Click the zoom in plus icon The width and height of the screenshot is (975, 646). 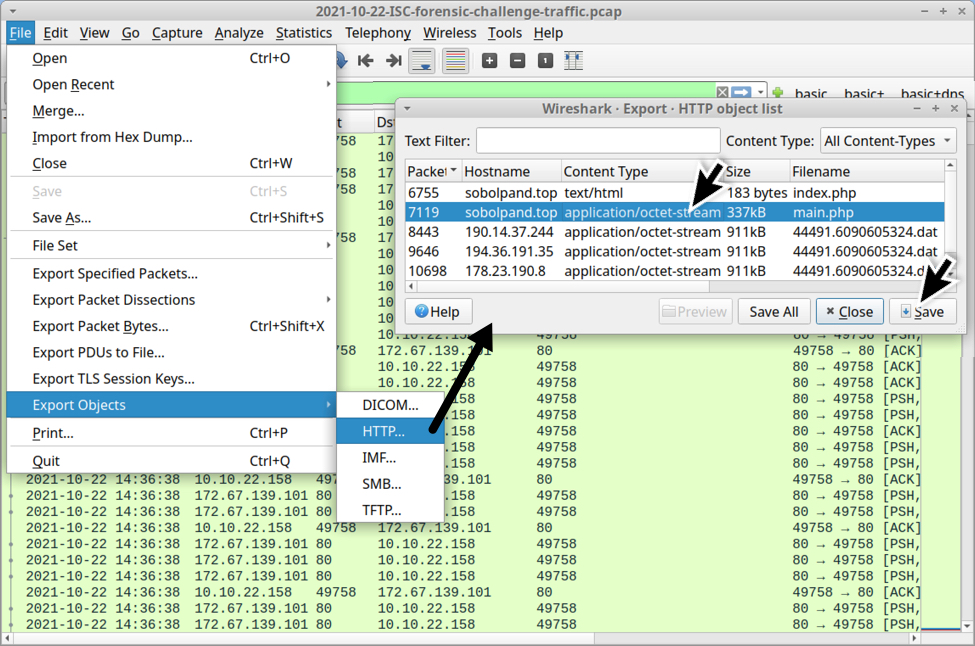tap(489, 61)
